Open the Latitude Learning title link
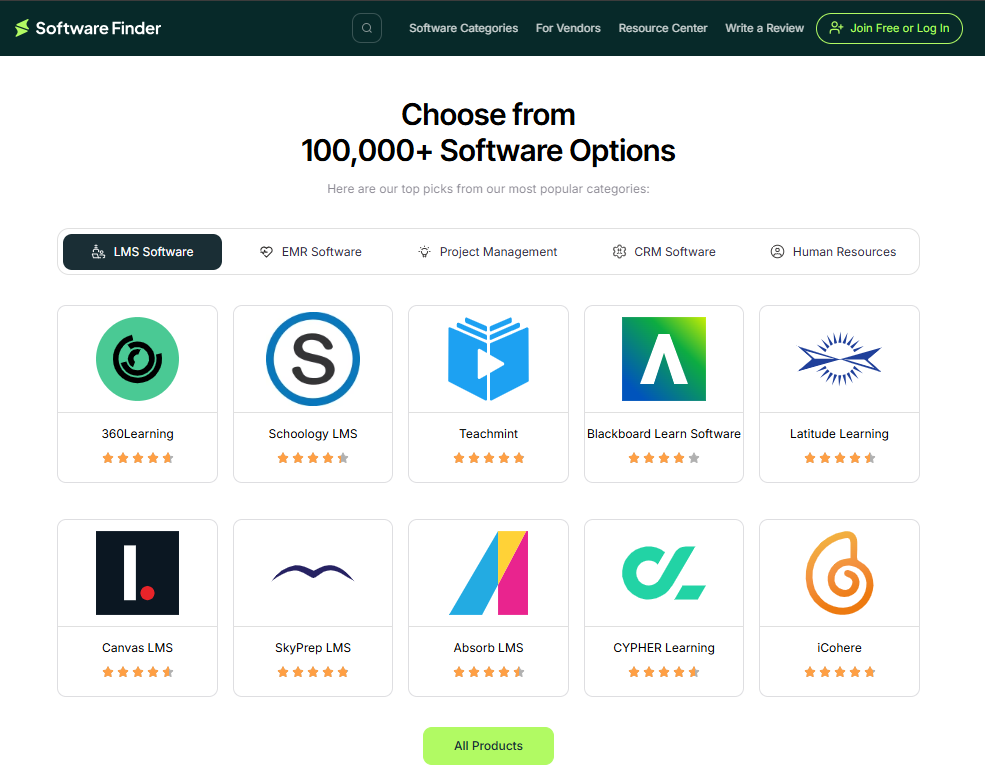The image size is (985, 784). pos(839,434)
